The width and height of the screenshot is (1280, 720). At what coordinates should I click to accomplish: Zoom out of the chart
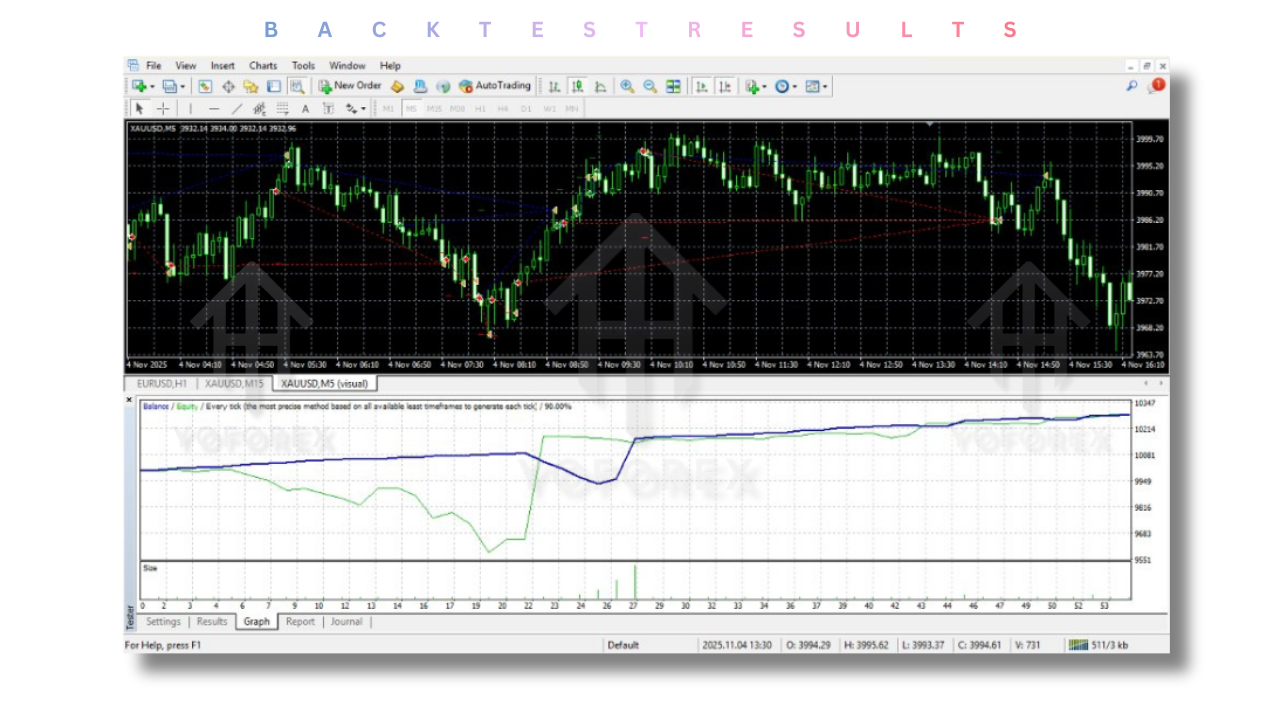[x=648, y=86]
